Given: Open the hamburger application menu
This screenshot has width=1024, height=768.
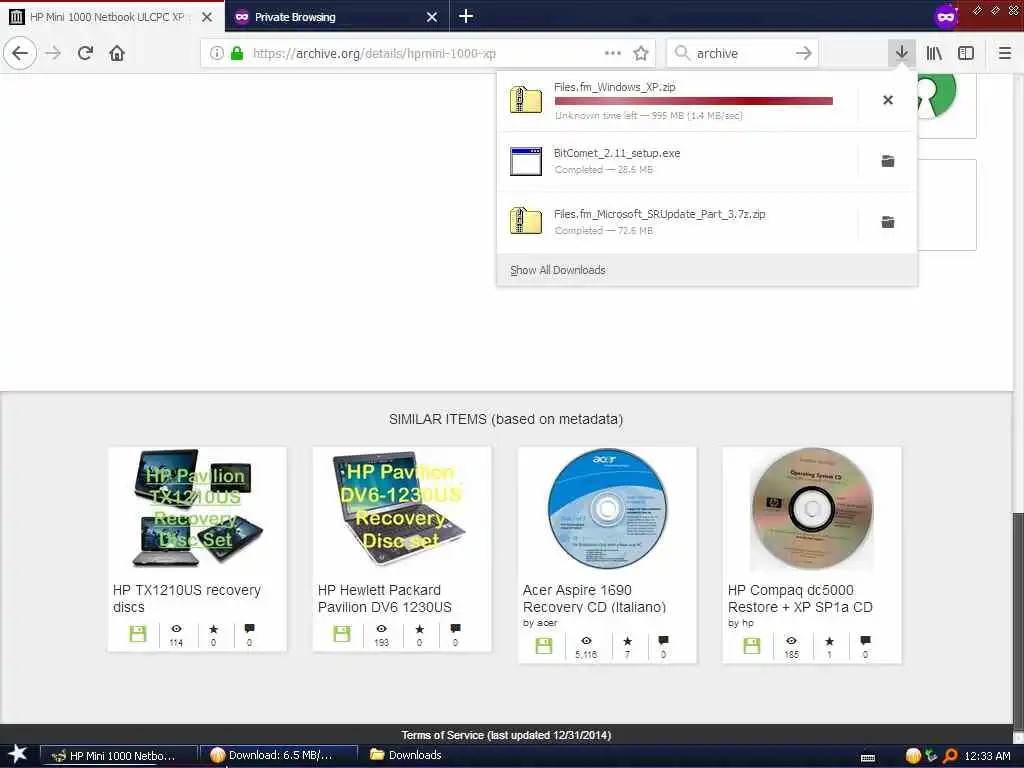Looking at the screenshot, I should [x=1005, y=53].
